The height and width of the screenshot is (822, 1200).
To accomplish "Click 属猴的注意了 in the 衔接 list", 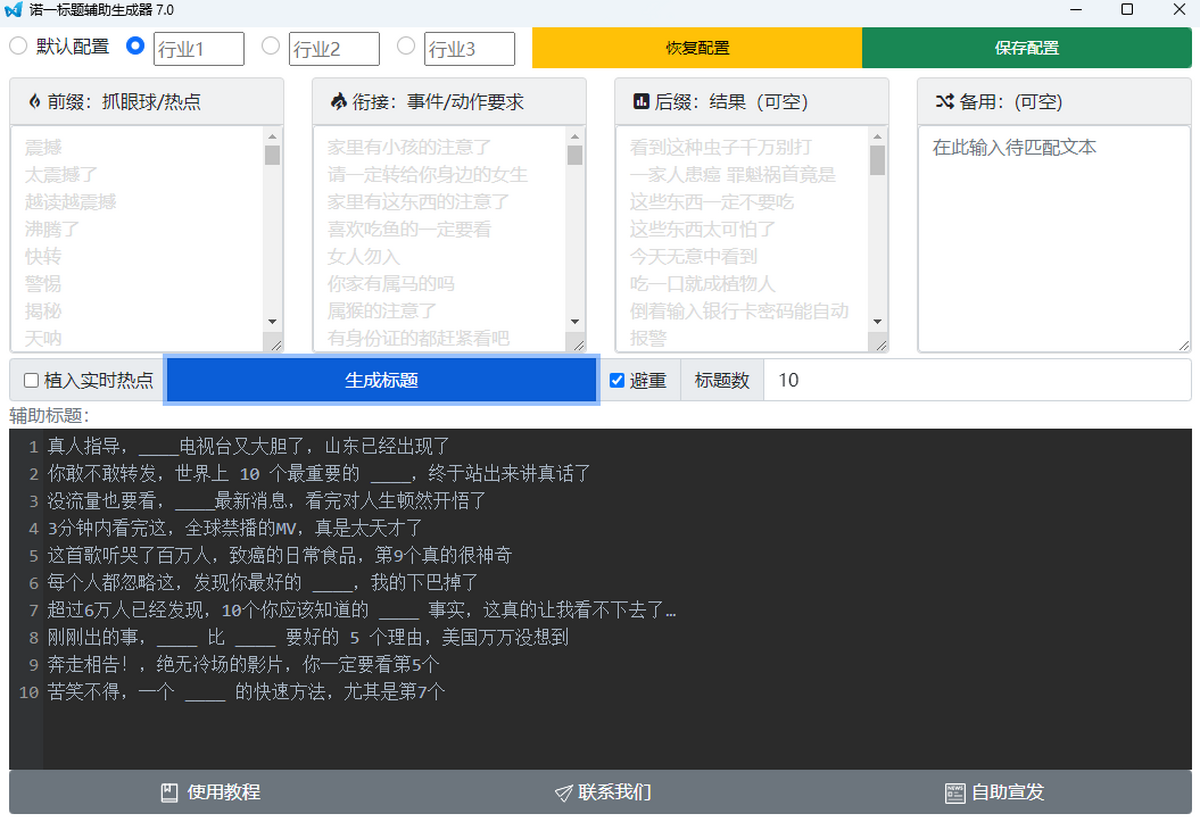I will click(382, 311).
